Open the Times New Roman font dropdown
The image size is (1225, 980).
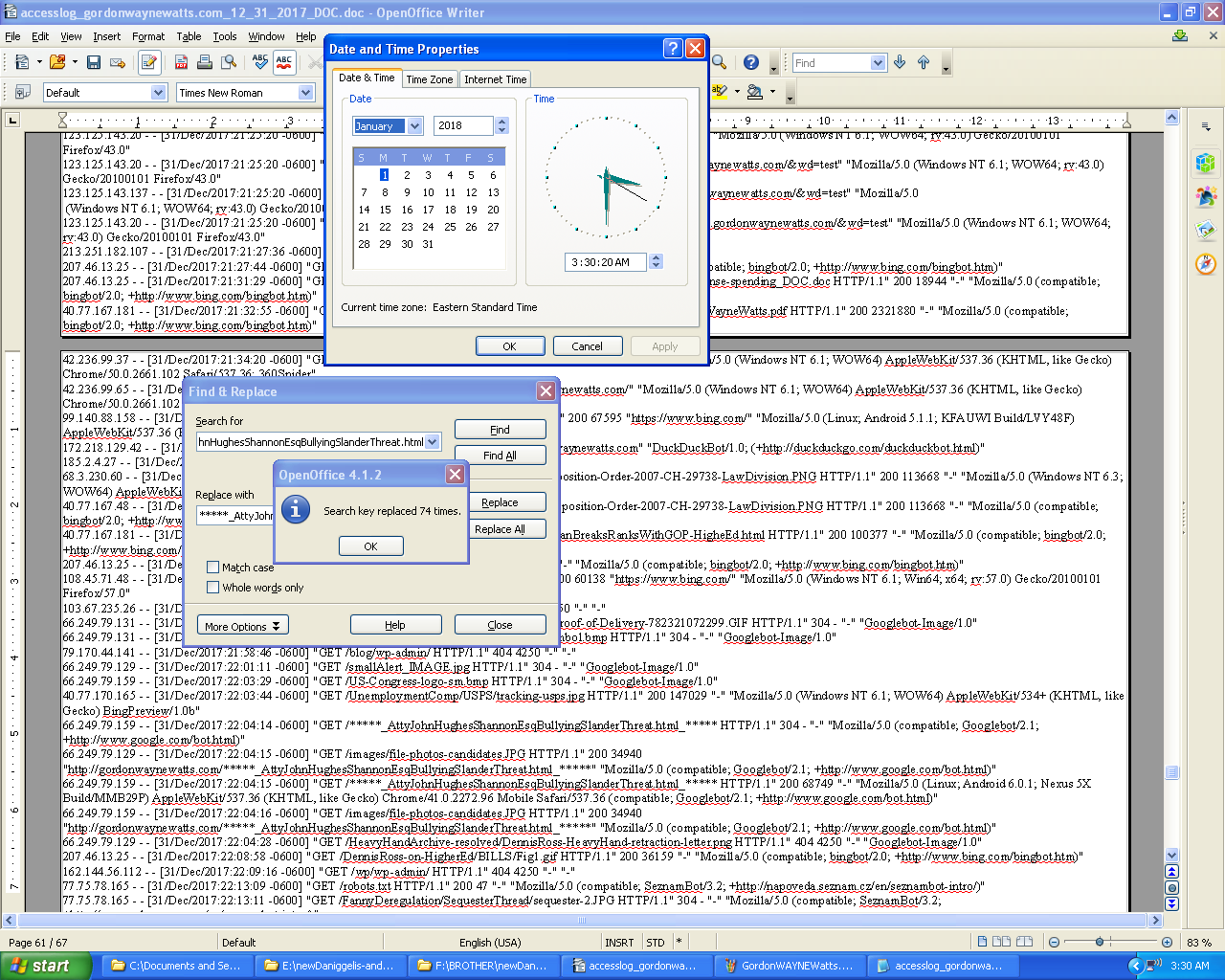[x=305, y=92]
